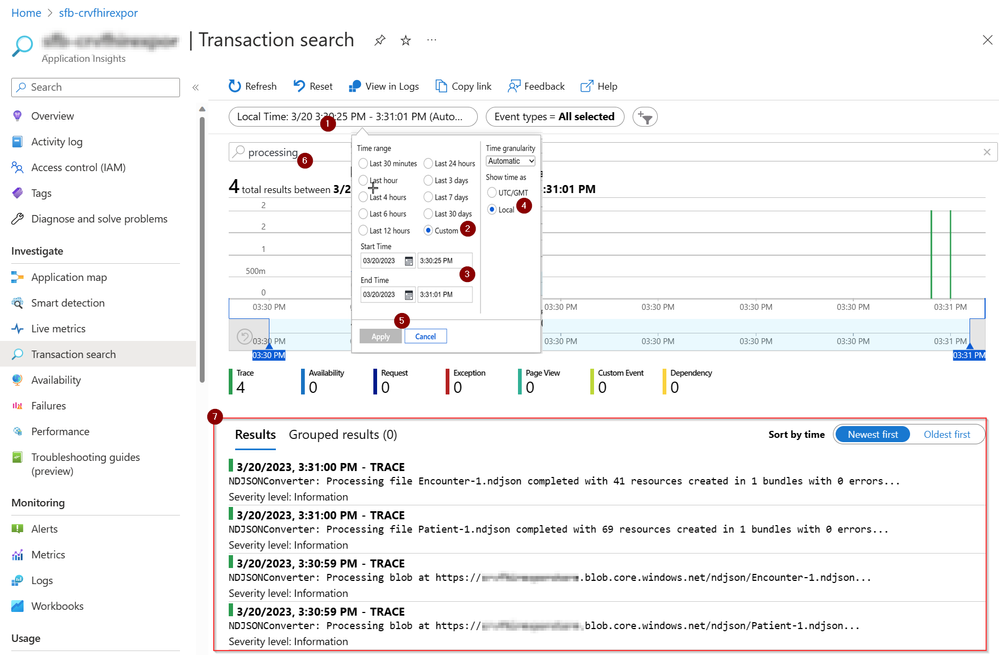Open Performance in the sidebar
This screenshot has width=999, height=655.
(60, 431)
